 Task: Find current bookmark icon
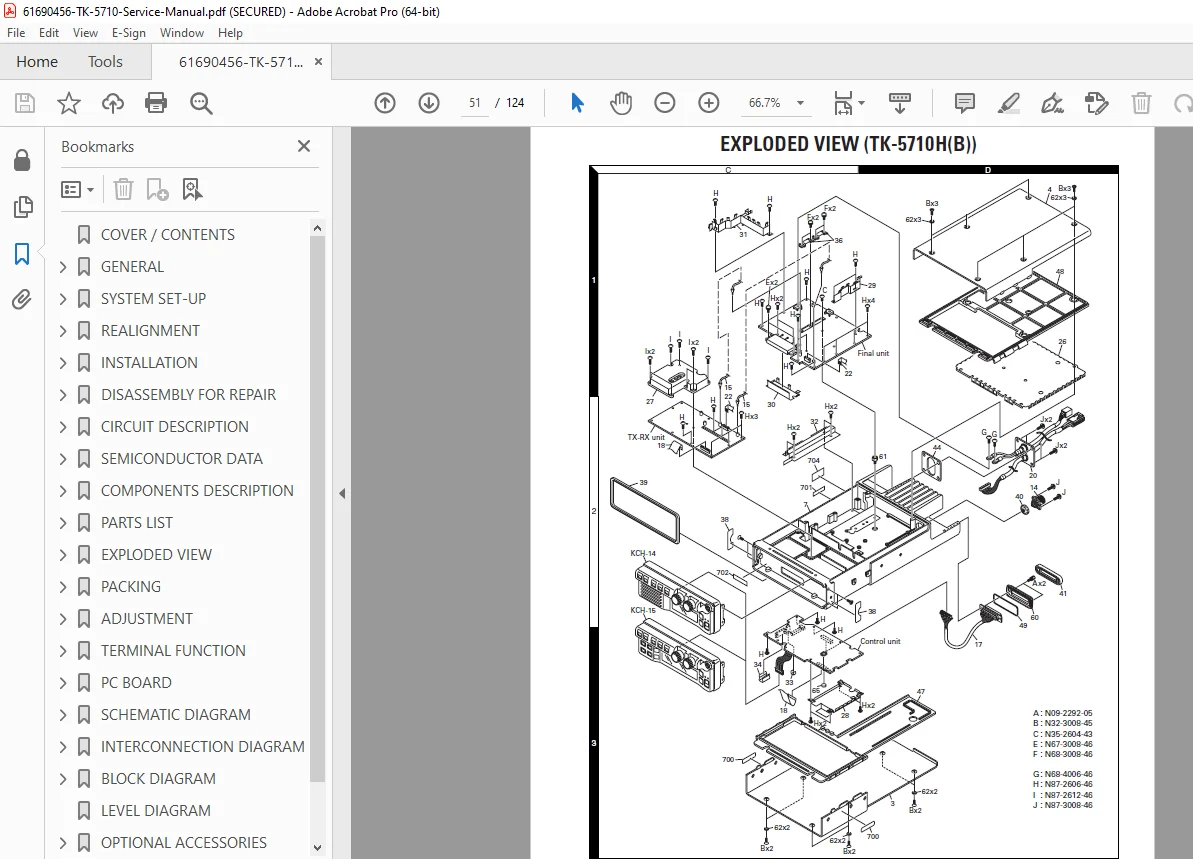coord(192,189)
